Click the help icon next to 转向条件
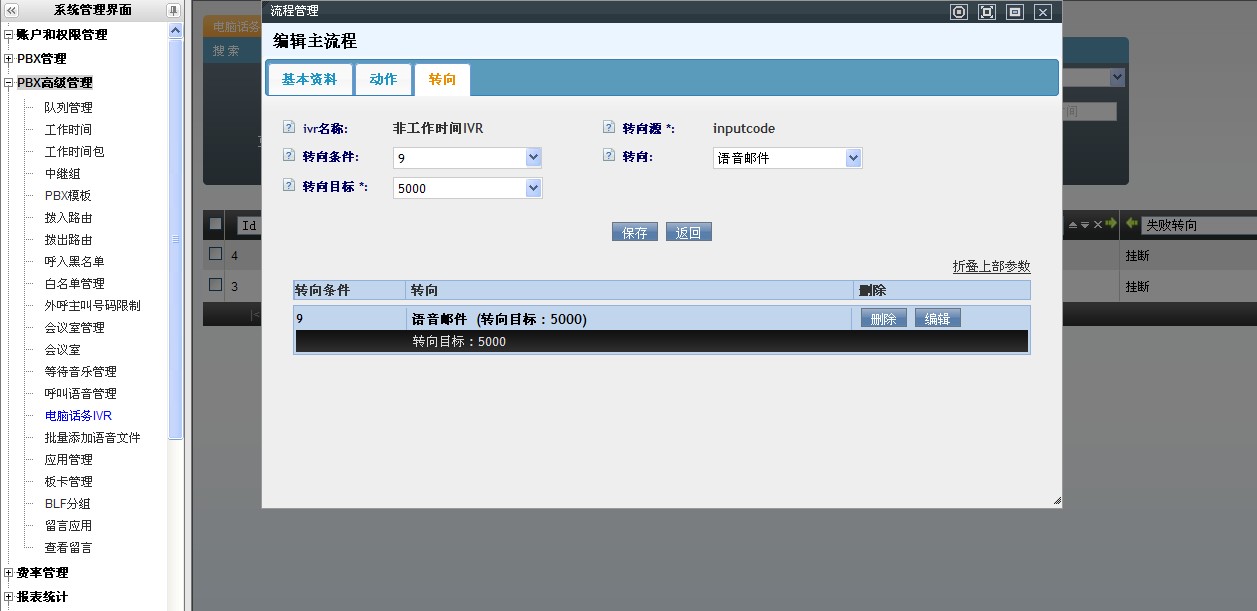 289,156
